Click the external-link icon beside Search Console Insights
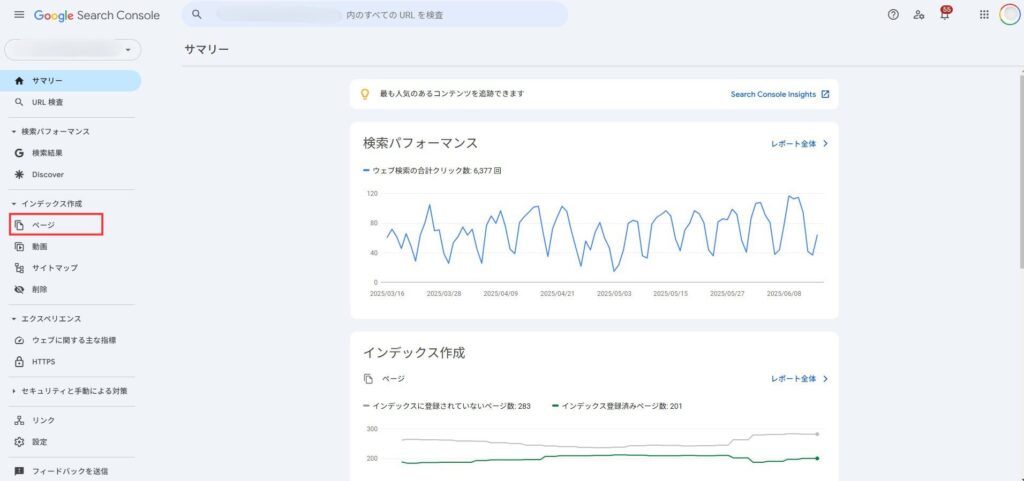Screen dimensions: 1024x481 [x=825, y=94]
